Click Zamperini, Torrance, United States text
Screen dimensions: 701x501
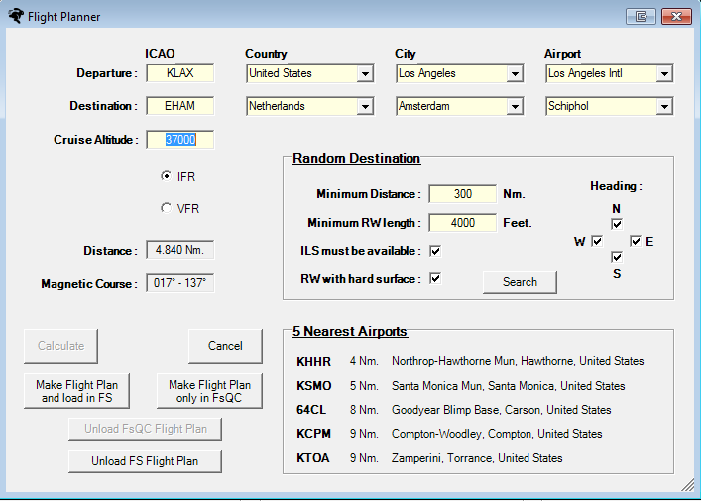[x=477, y=458]
